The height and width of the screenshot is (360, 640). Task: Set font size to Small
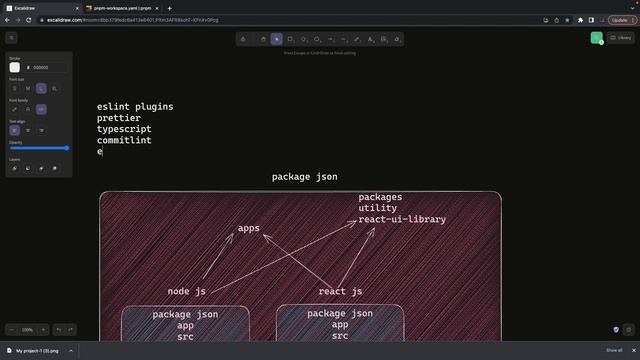click(15, 88)
